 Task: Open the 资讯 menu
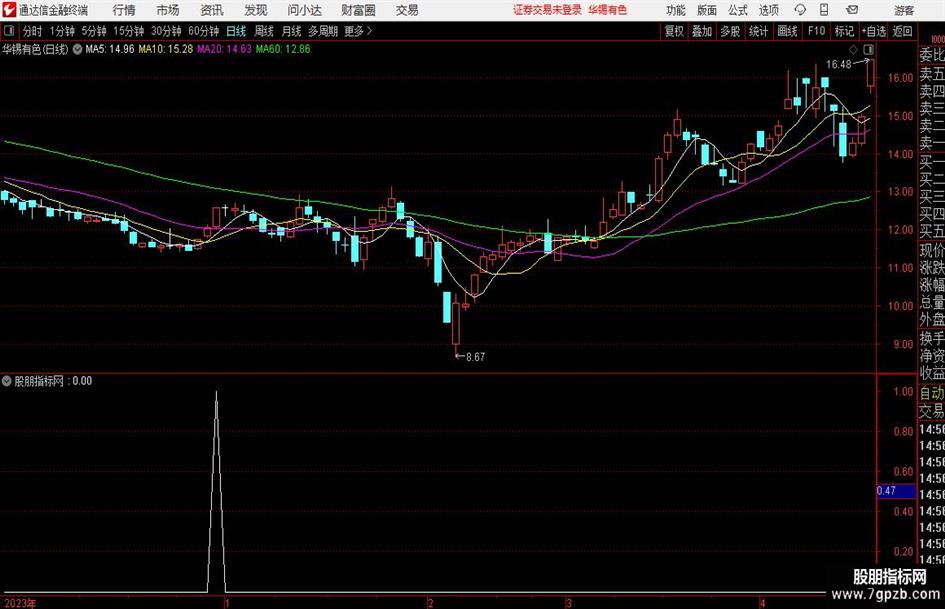click(x=212, y=10)
